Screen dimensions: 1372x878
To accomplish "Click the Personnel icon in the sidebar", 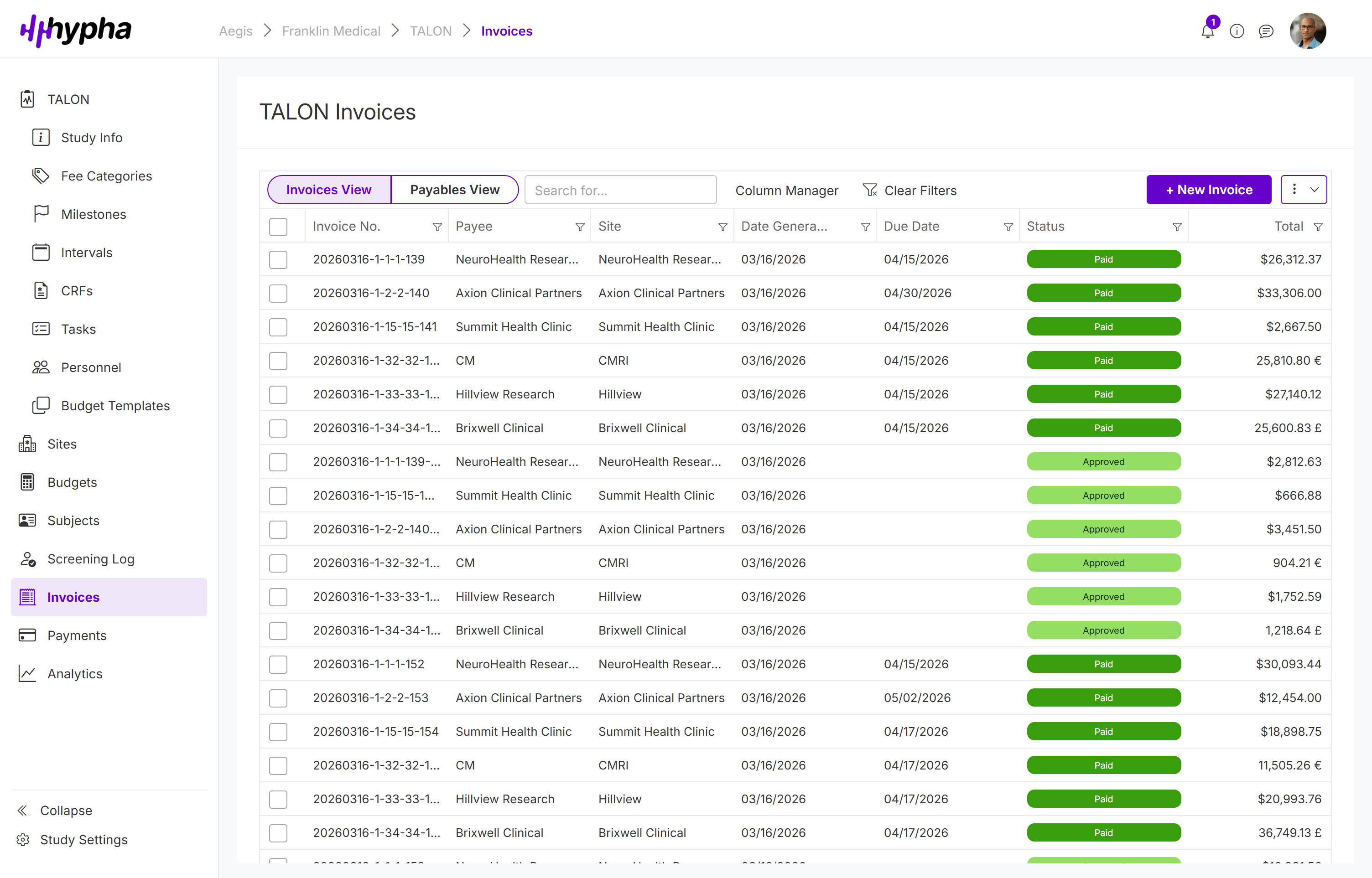I will coord(40,367).
